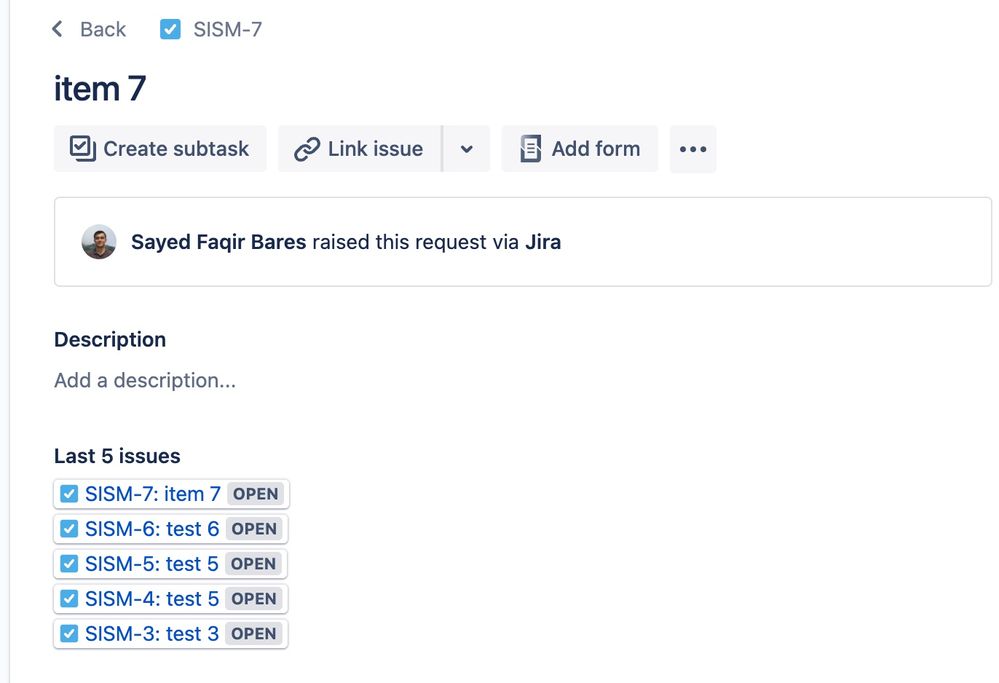The width and height of the screenshot is (999, 683).
Task: Click the chain link icon
Action: click(x=307, y=149)
